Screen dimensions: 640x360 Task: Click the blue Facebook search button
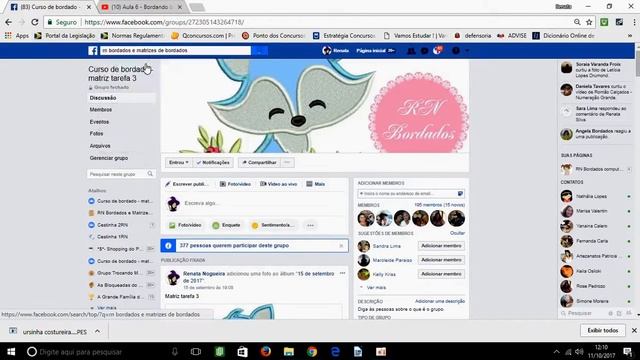(x=260, y=51)
